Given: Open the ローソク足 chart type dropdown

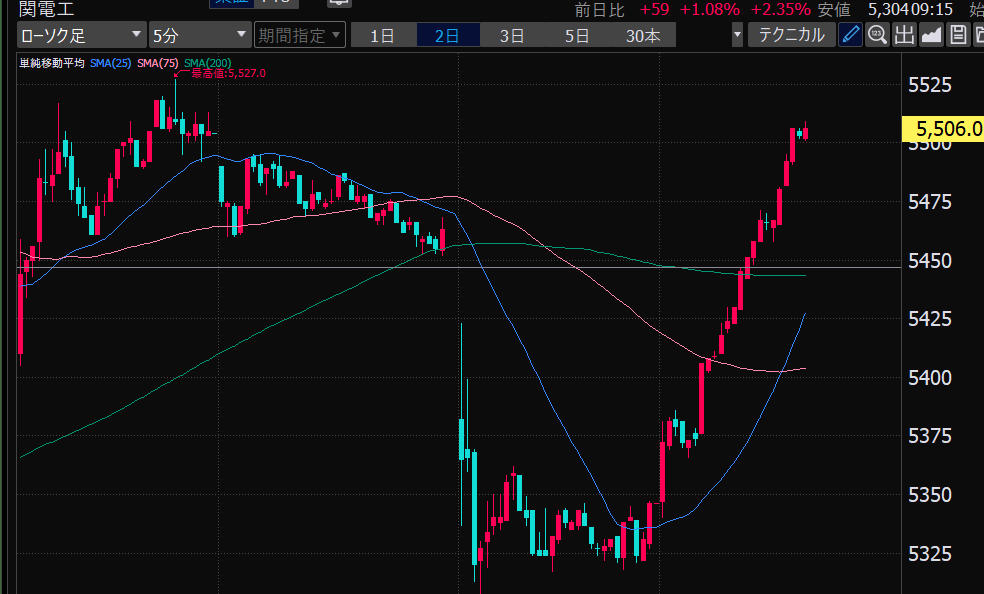Looking at the screenshot, I should (81, 35).
